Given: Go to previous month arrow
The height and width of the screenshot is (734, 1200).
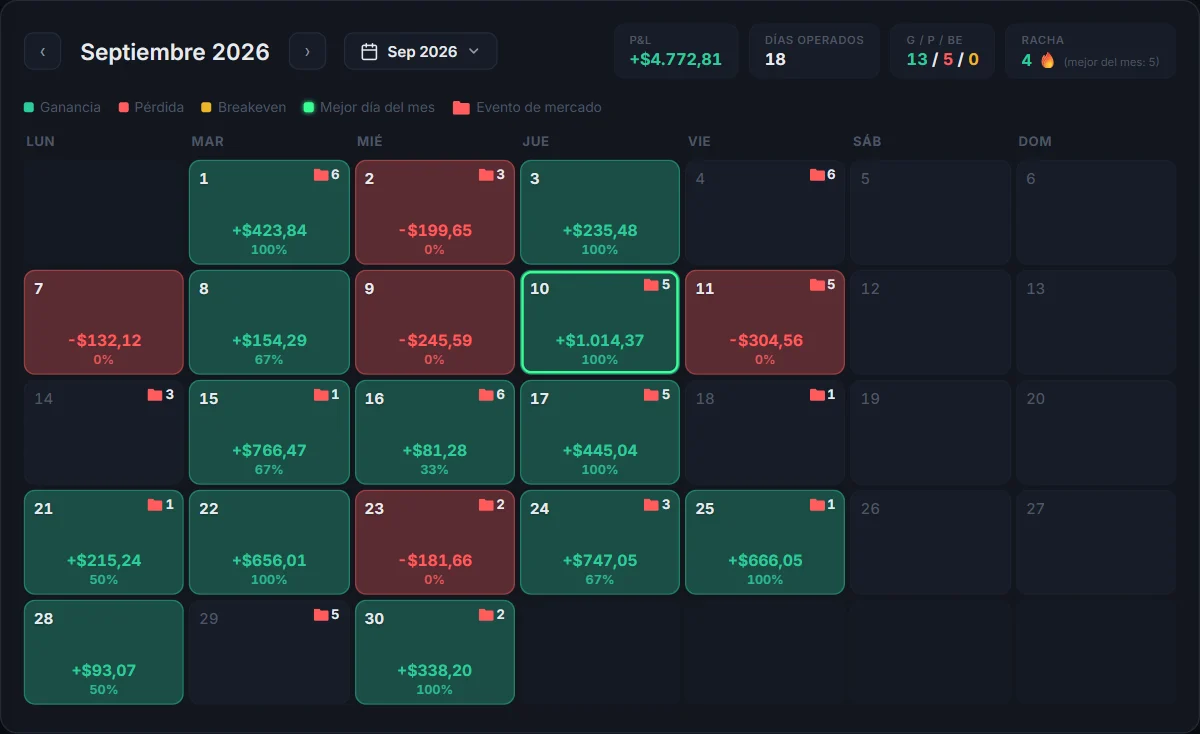Looking at the screenshot, I should 42,51.
